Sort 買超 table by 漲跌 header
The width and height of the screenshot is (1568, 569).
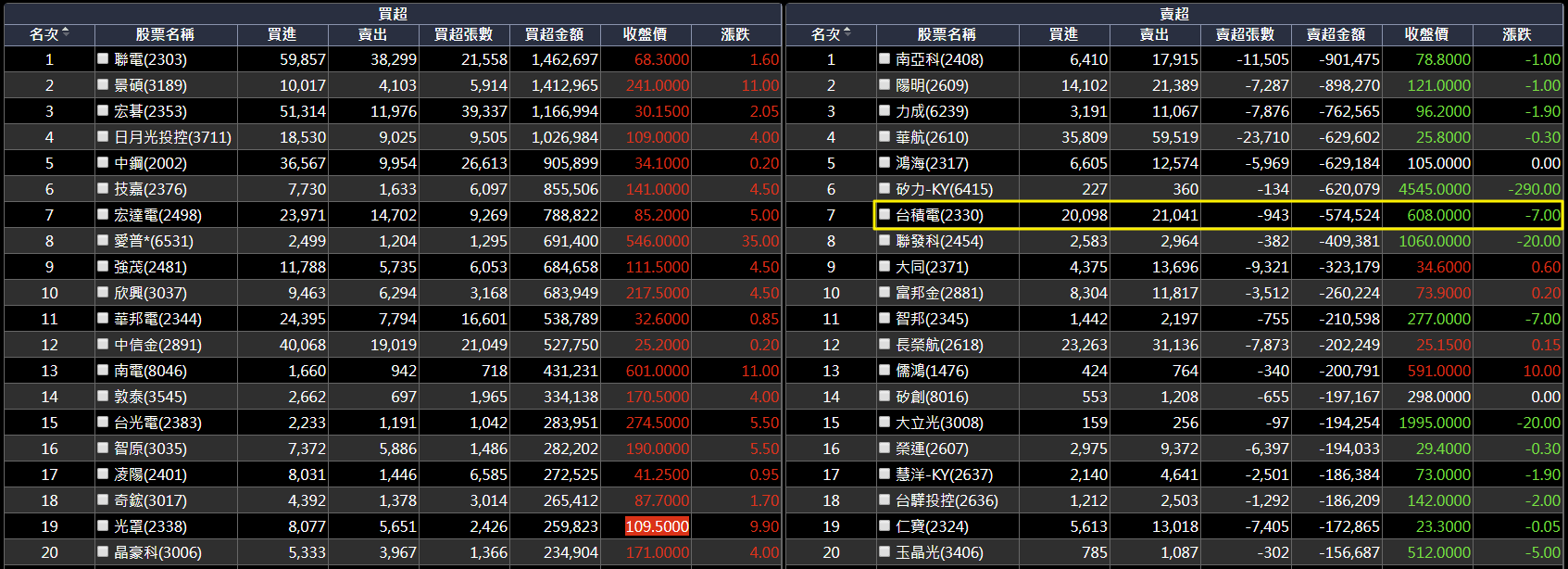point(735,34)
